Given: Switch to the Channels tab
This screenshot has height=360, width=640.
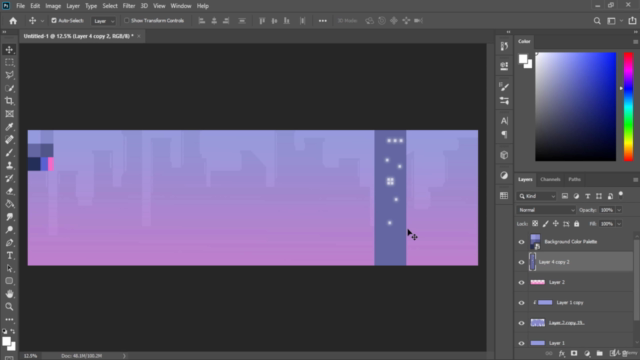Looking at the screenshot, I should (550, 180).
